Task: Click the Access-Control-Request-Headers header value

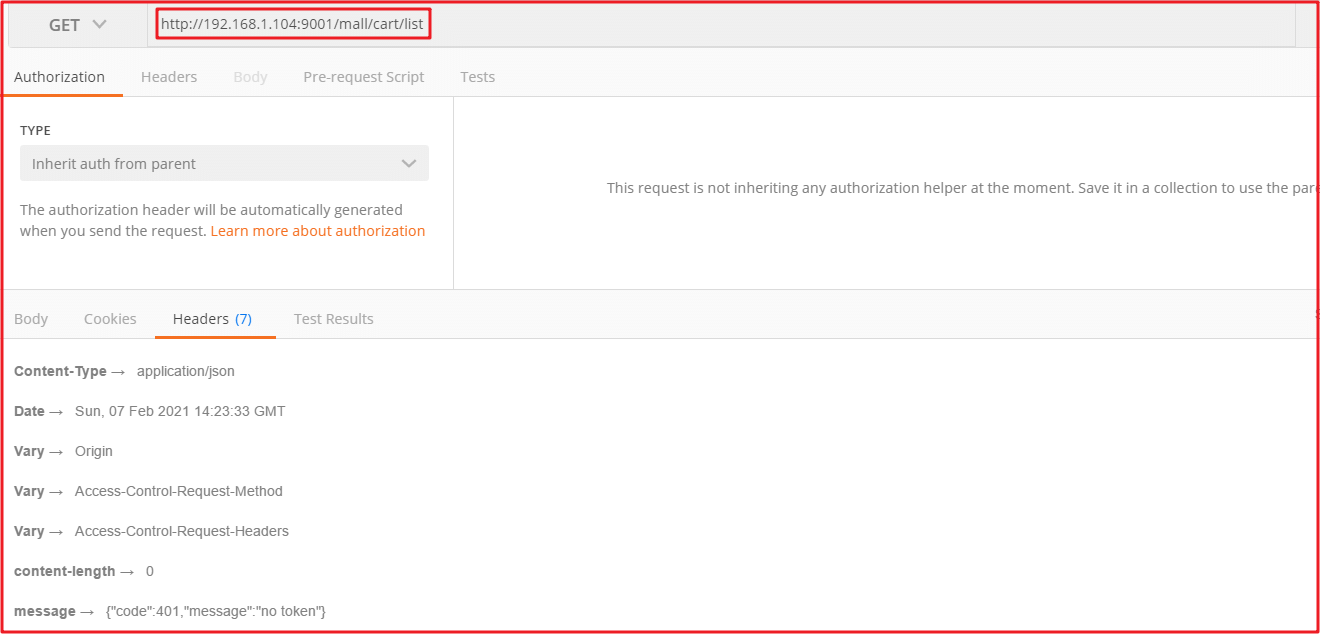Action: pyautogui.click(x=182, y=531)
